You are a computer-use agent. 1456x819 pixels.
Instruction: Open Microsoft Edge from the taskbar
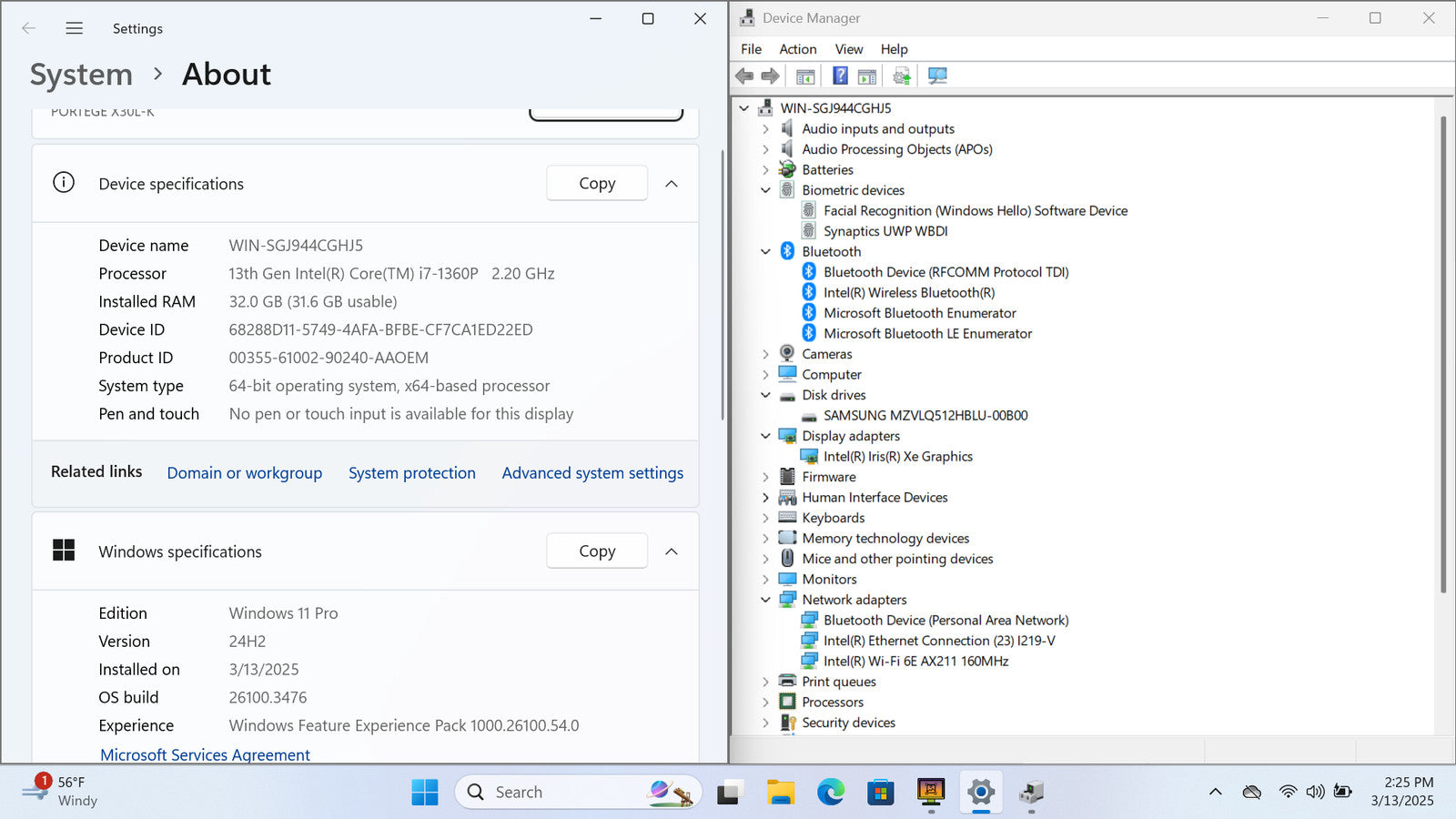830,793
